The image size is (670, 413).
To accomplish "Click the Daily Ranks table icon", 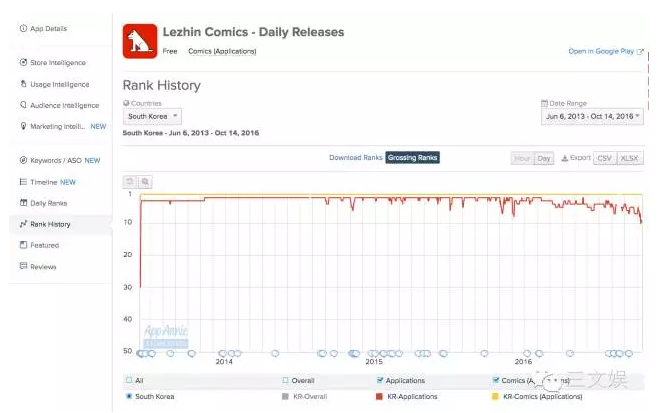I will coord(24,202).
